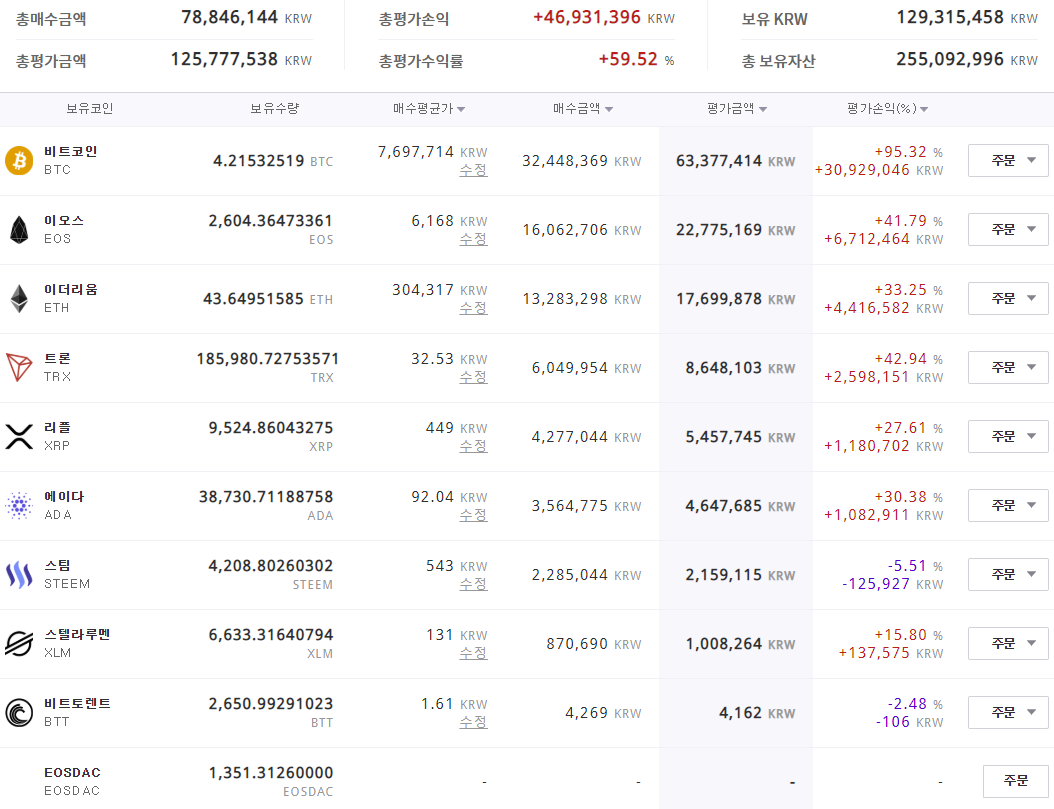The image size is (1054, 809).
Task: Click the Stellar Lumens XLM icon
Action: pyautogui.click(x=19, y=643)
